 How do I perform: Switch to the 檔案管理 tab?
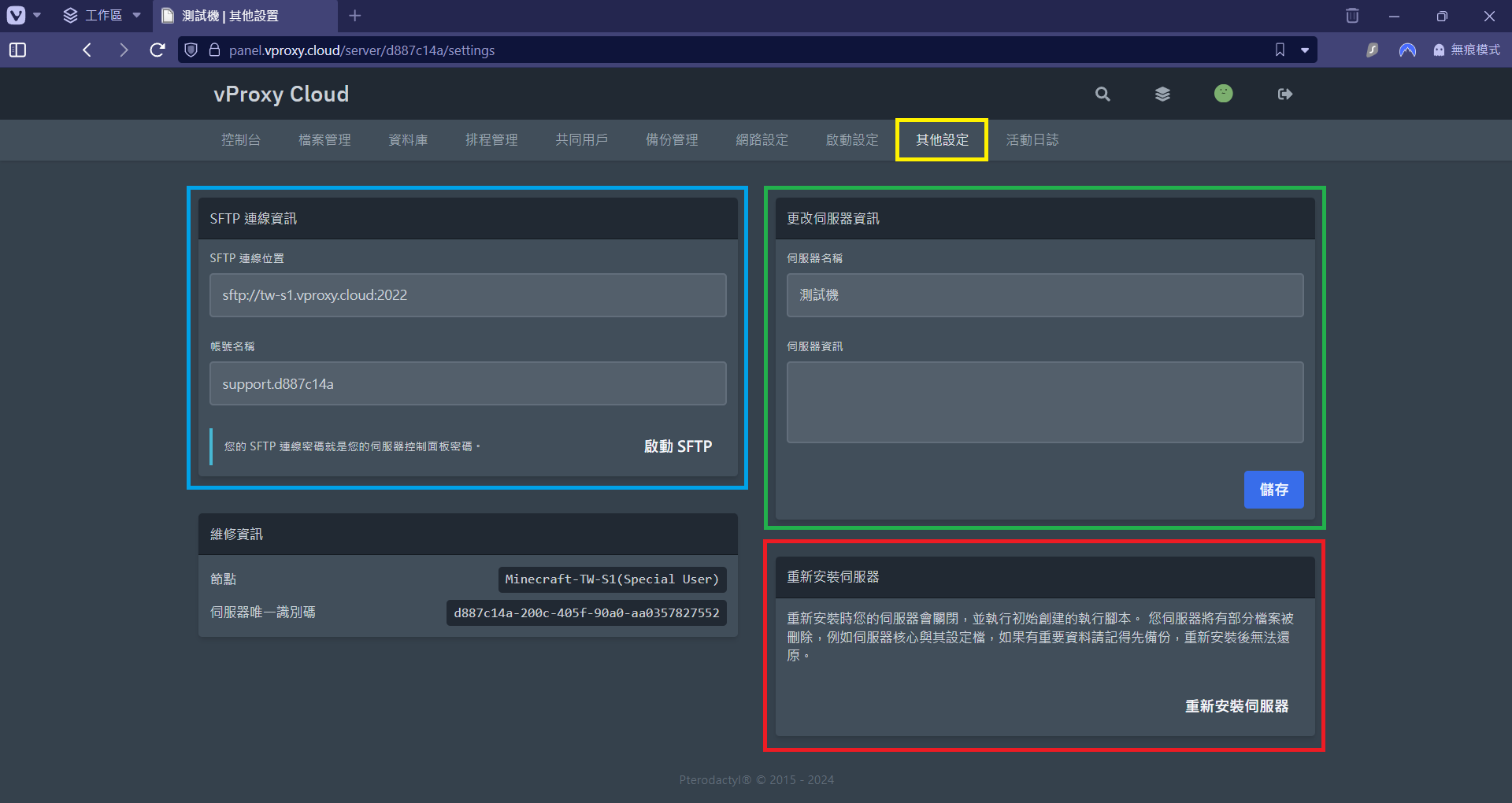pyautogui.click(x=324, y=140)
